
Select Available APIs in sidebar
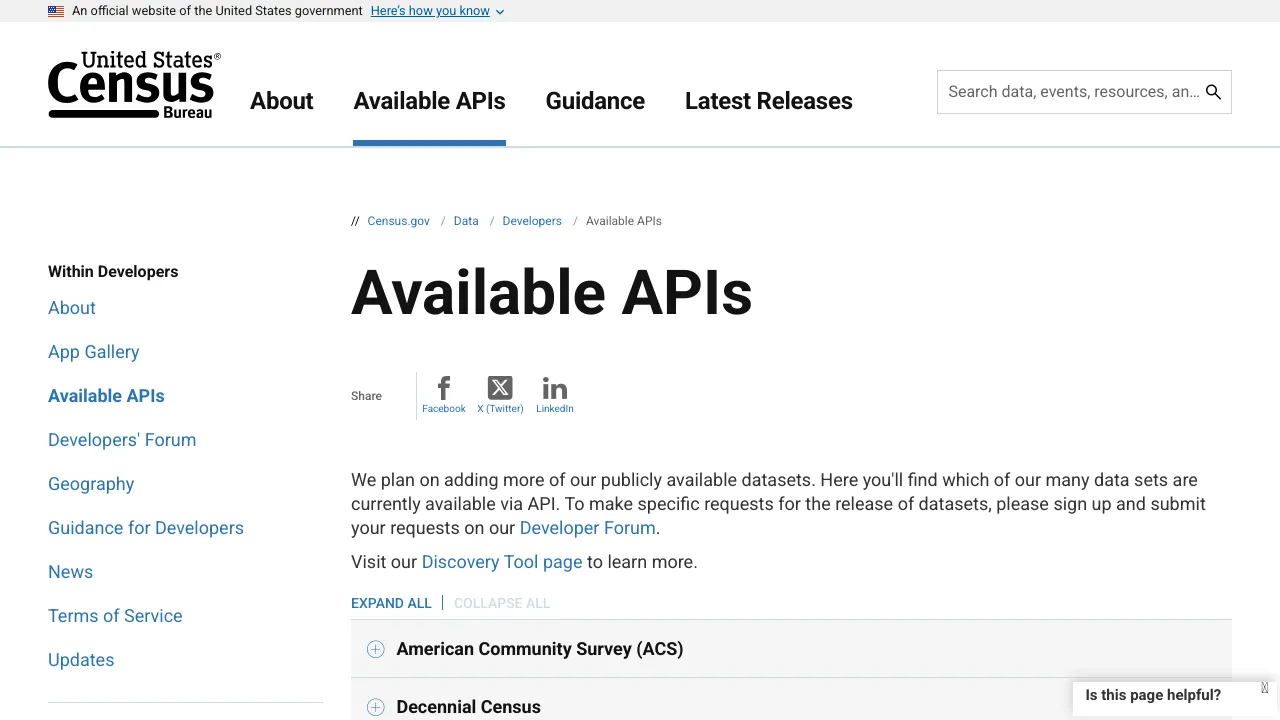coord(106,396)
